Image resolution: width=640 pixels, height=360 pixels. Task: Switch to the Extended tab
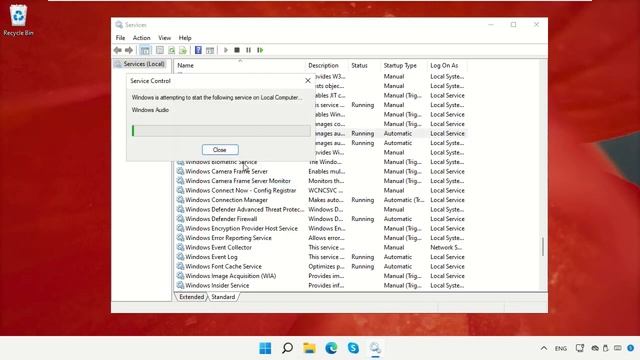click(x=191, y=297)
